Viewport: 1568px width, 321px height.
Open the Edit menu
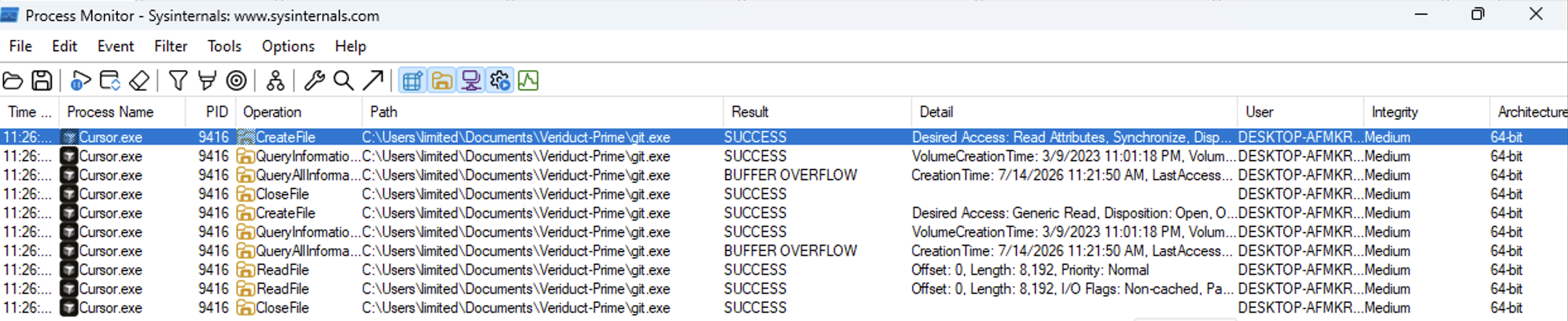pyautogui.click(x=64, y=46)
